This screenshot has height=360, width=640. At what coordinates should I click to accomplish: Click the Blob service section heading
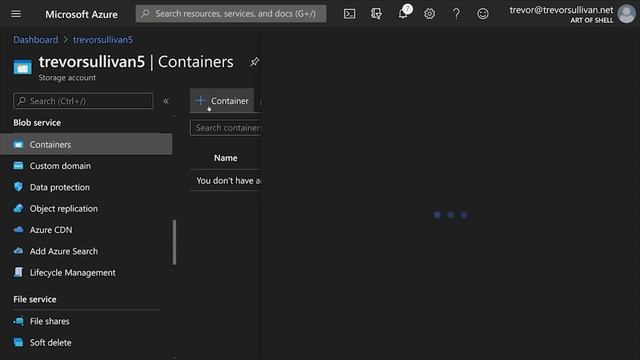pos(37,122)
